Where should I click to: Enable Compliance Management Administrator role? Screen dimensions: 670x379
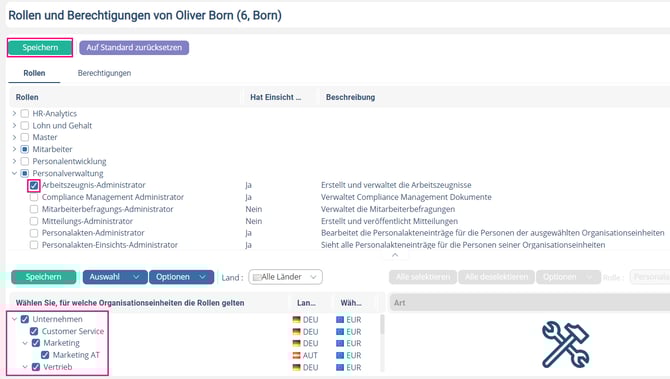pyautogui.click(x=34, y=197)
